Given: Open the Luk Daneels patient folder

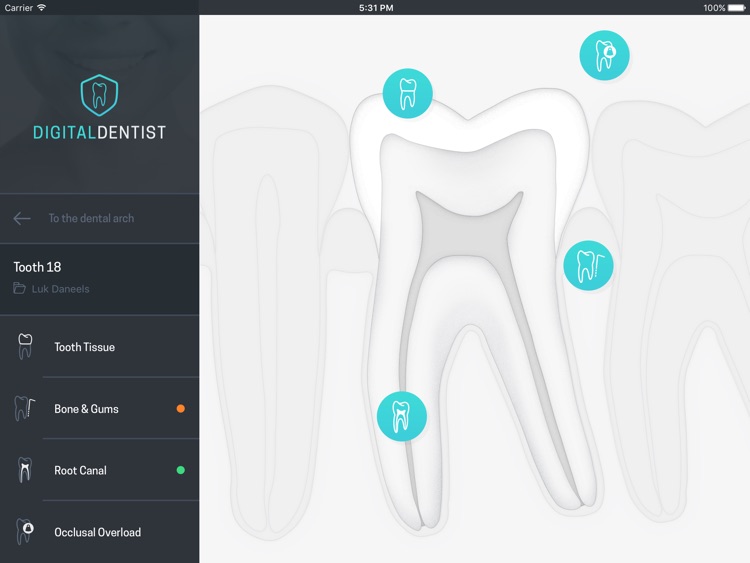Looking at the screenshot, I should (x=51, y=289).
